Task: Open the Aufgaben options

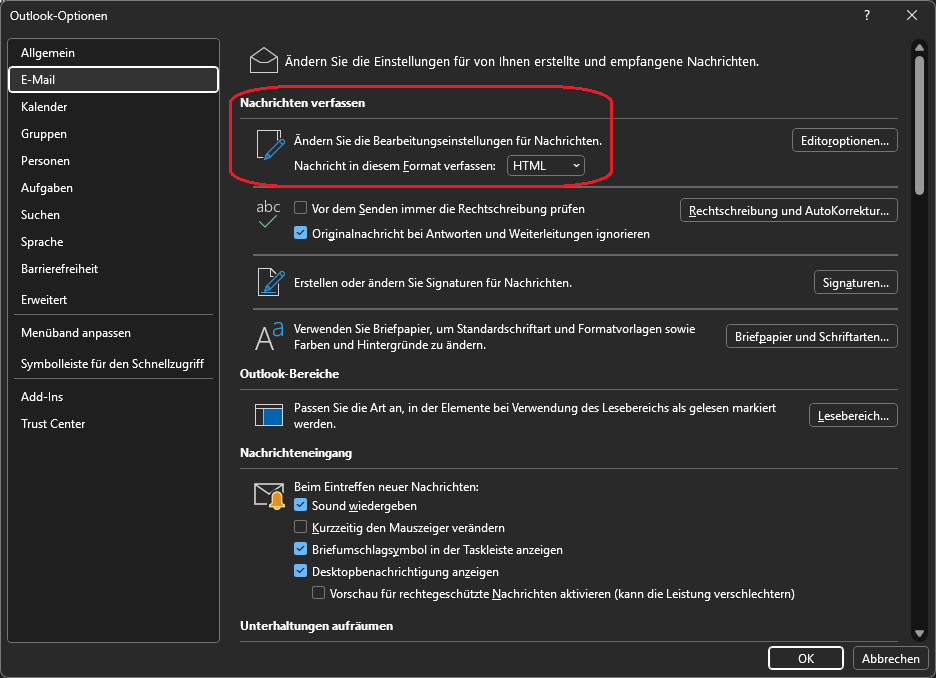Action: coord(113,187)
